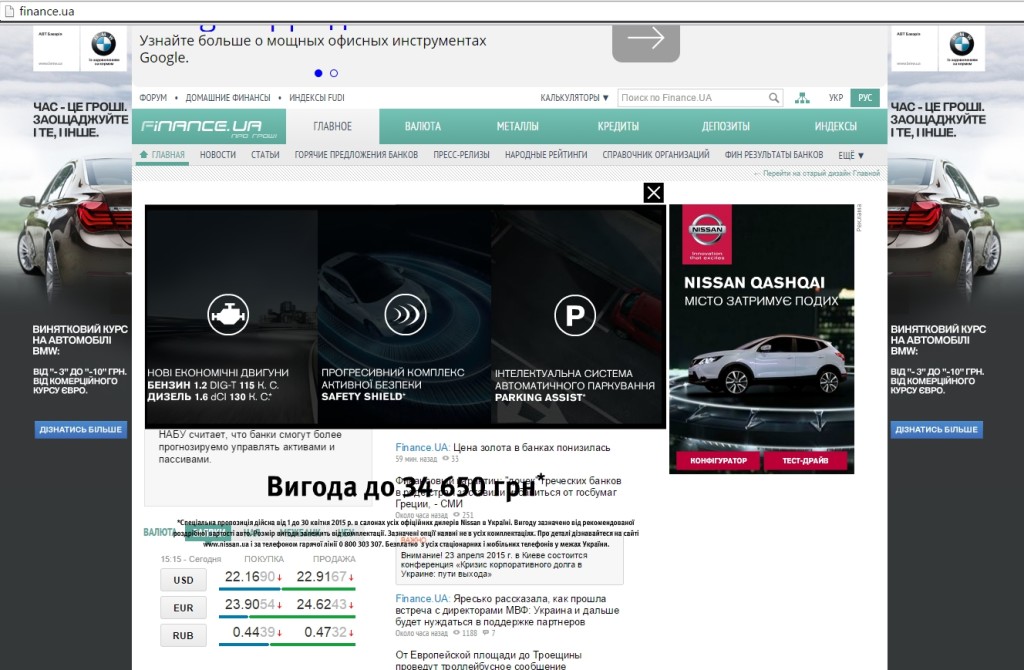Click the EUR sell rate 24.6243
Viewport: 1024px width, 670px height.
click(x=325, y=605)
